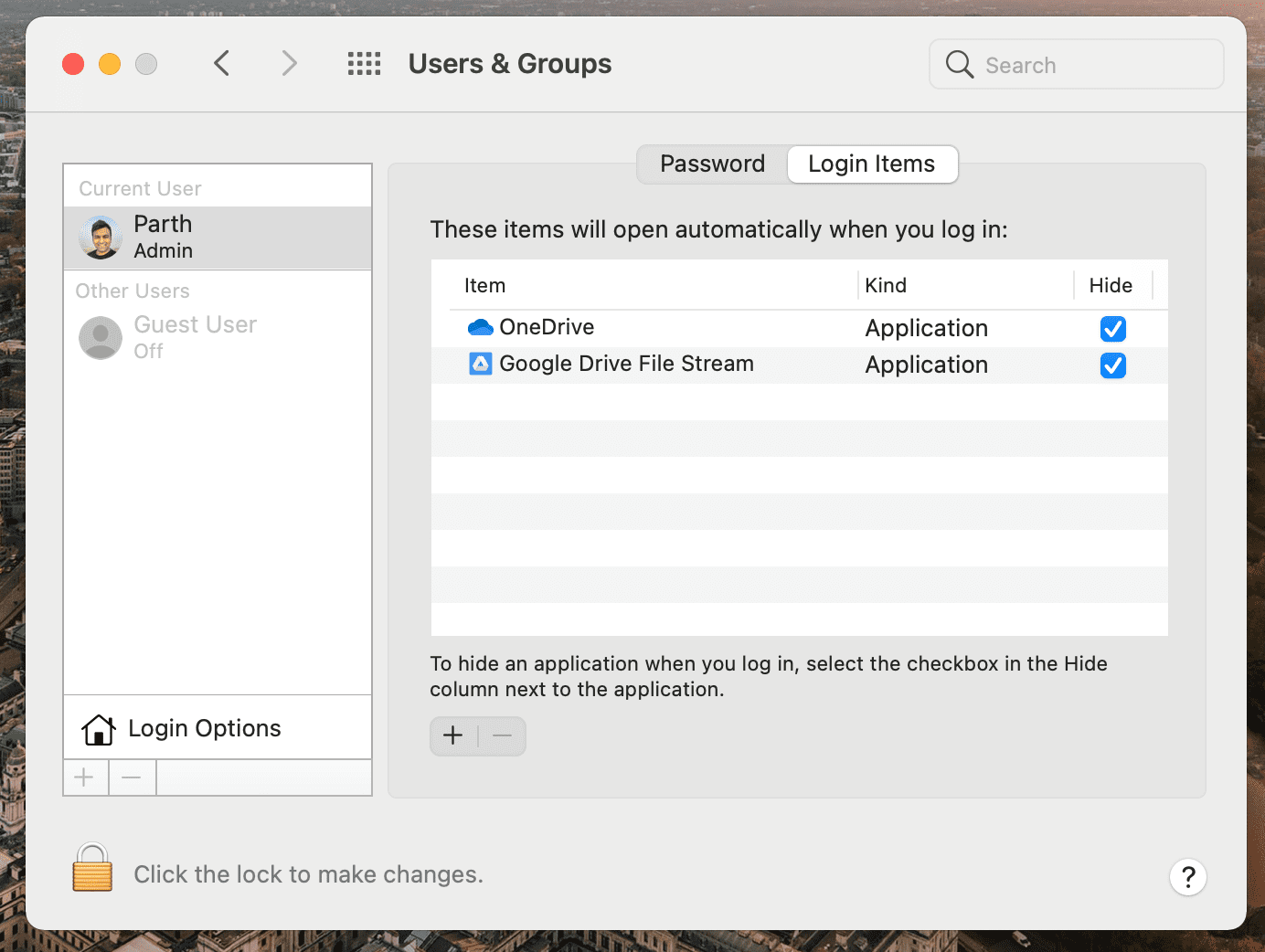The height and width of the screenshot is (952, 1265).
Task: Add a login item with plus button
Action: pos(453,735)
